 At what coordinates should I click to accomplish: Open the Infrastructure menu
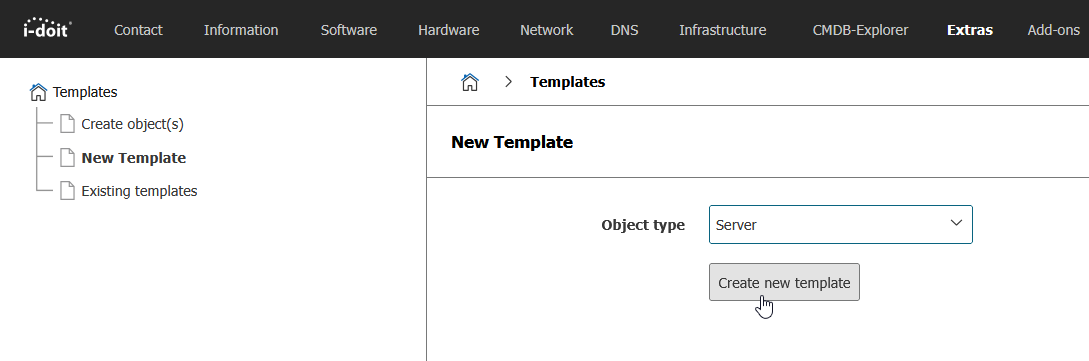tap(723, 30)
